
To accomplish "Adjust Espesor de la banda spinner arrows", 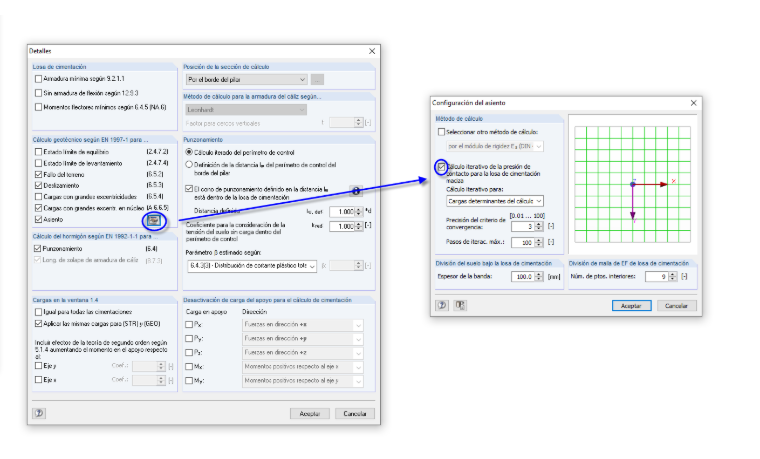I will 539,277.
